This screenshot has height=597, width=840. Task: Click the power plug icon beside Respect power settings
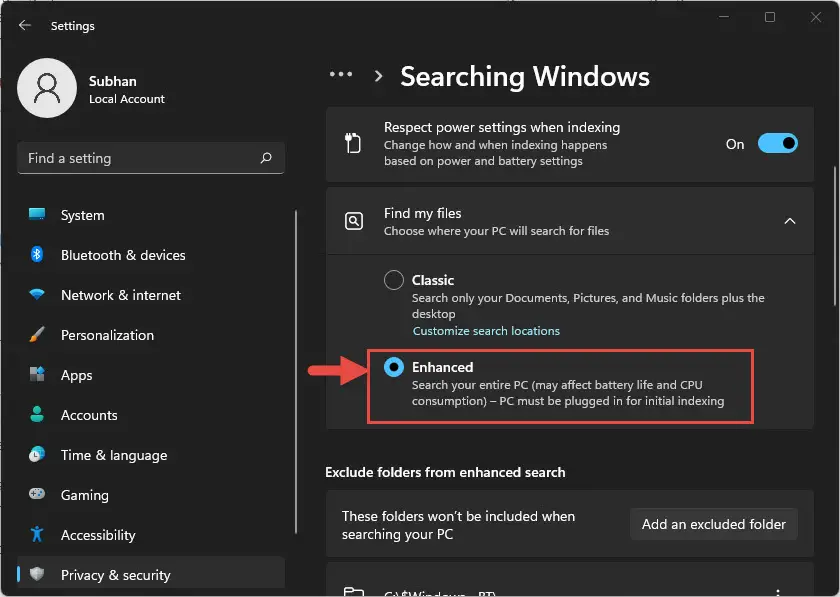point(352,143)
